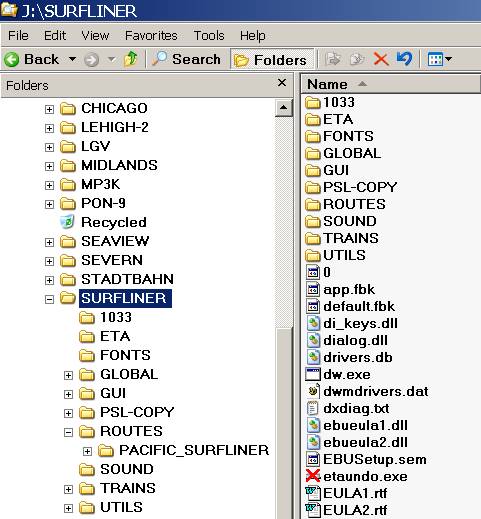Collapse the SURFLINER folder node
Screen dimensions: 481x519
tap(49, 299)
